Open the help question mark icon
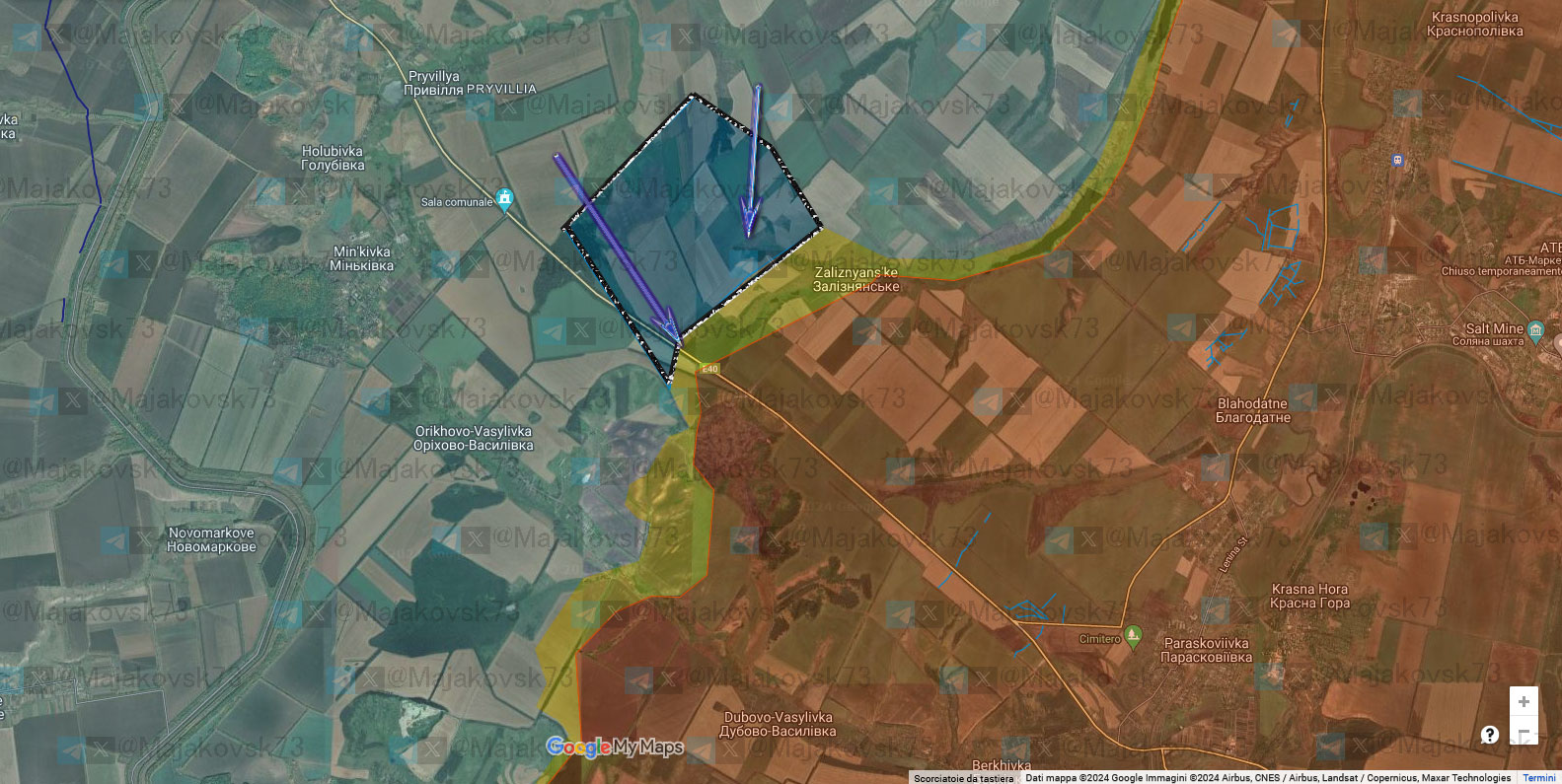Screen dimensions: 1562x784 1490,735
